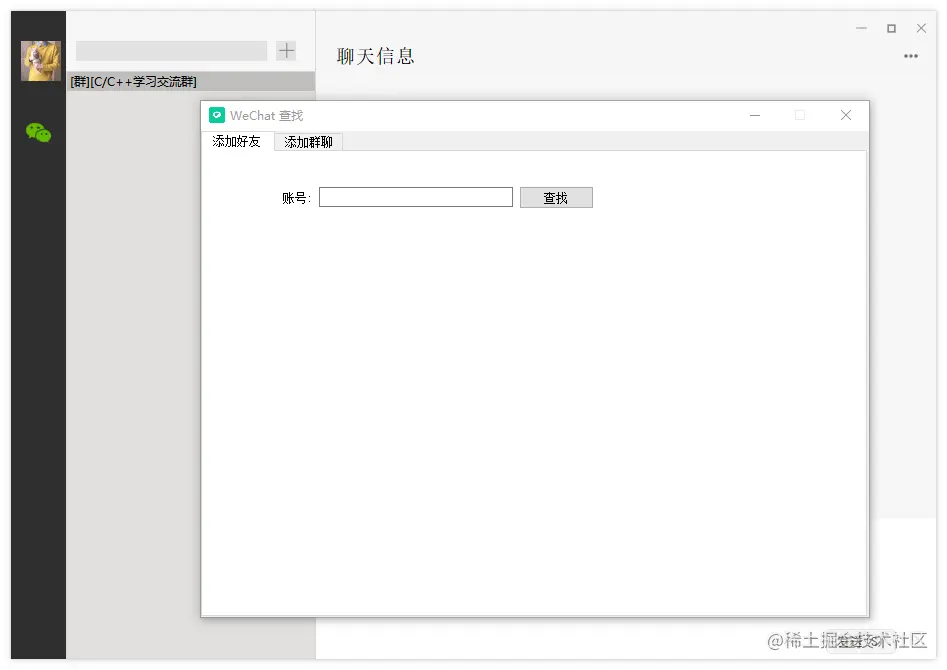Click the WeChat logo in the dialog title bar
Screen dimensions: 947x670
coord(216,115)
